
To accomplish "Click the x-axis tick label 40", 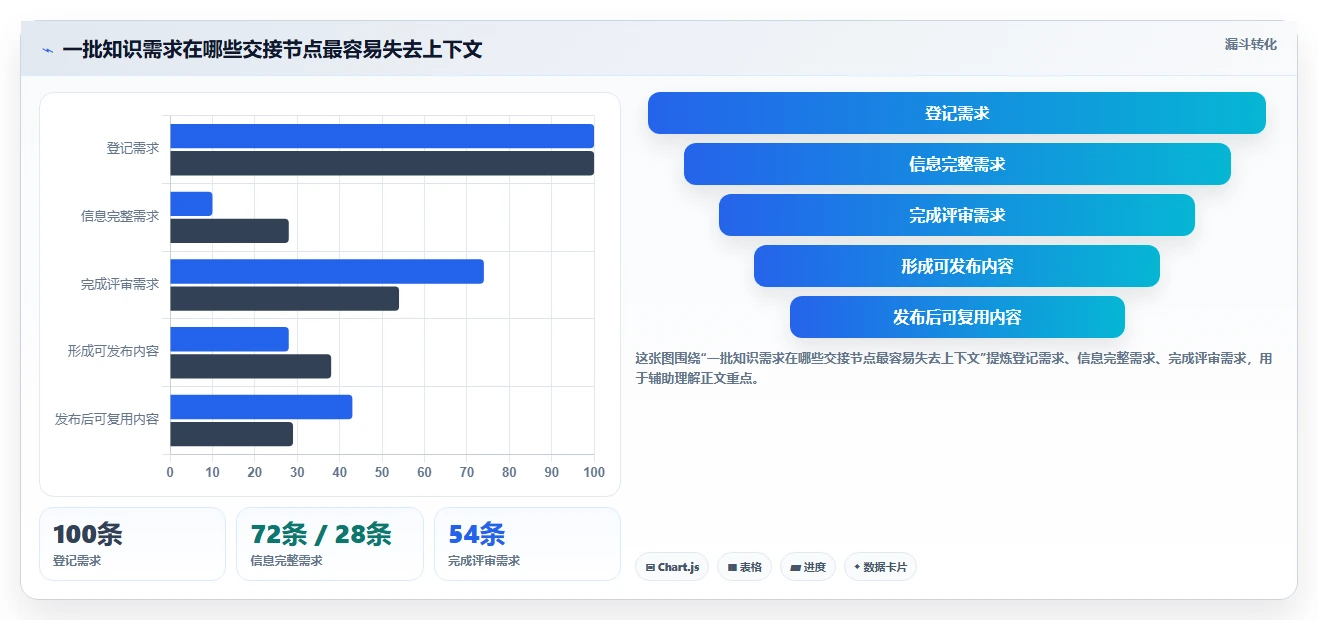I will (340, 472).
